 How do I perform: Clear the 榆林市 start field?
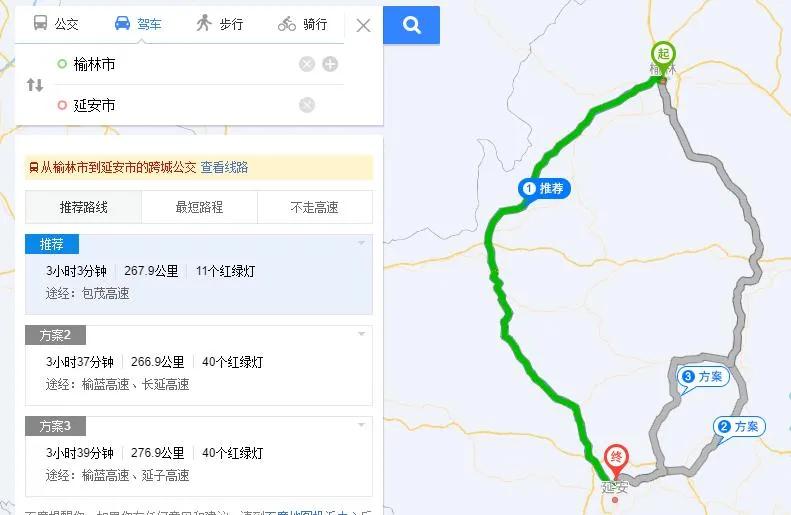(x=307, y=64)
